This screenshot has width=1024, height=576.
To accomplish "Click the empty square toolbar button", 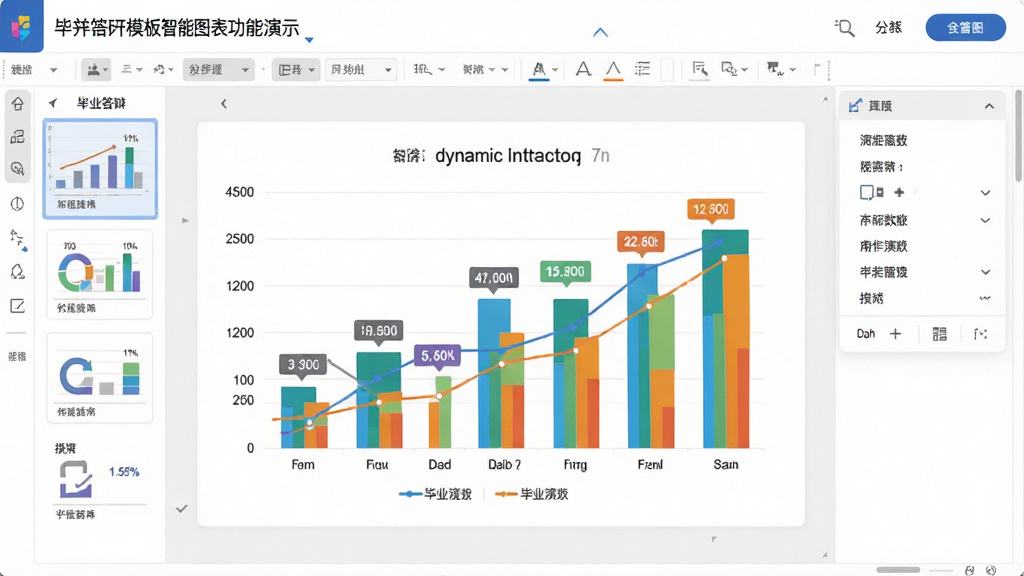I will [x=667, y=69].
